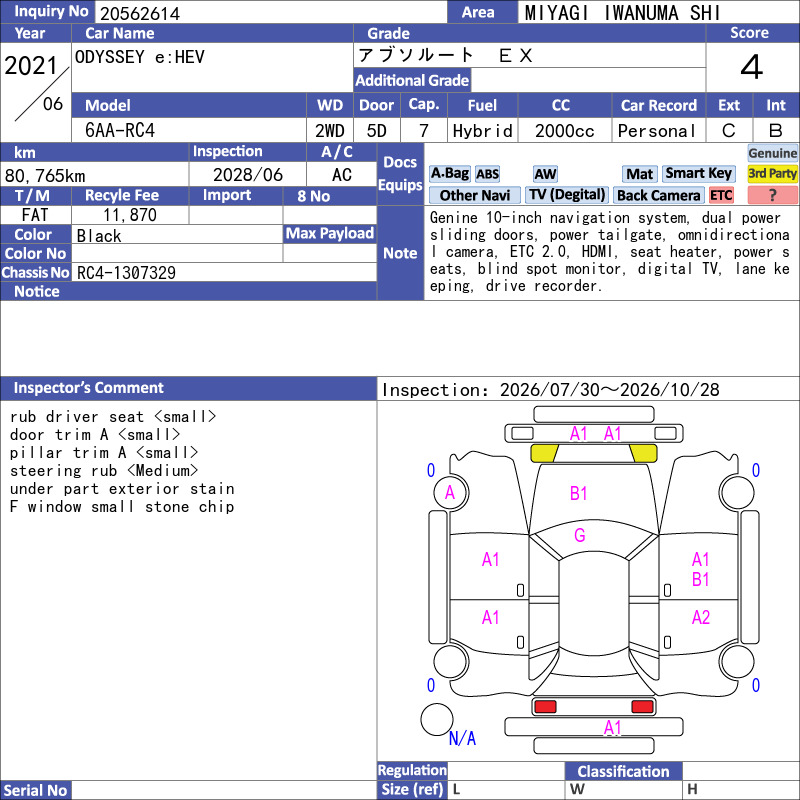This screenshot has height=800, width=800.
Task: Click the left red tail light on diagram
Action: pos(545,707)
